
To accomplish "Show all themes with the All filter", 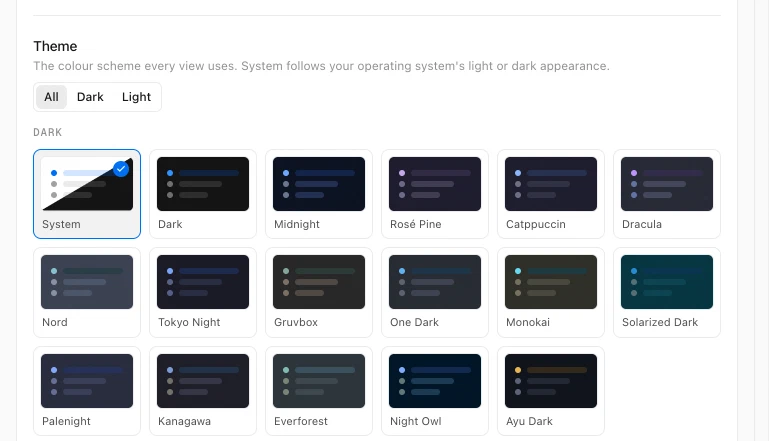I will [x=51, y=97].
